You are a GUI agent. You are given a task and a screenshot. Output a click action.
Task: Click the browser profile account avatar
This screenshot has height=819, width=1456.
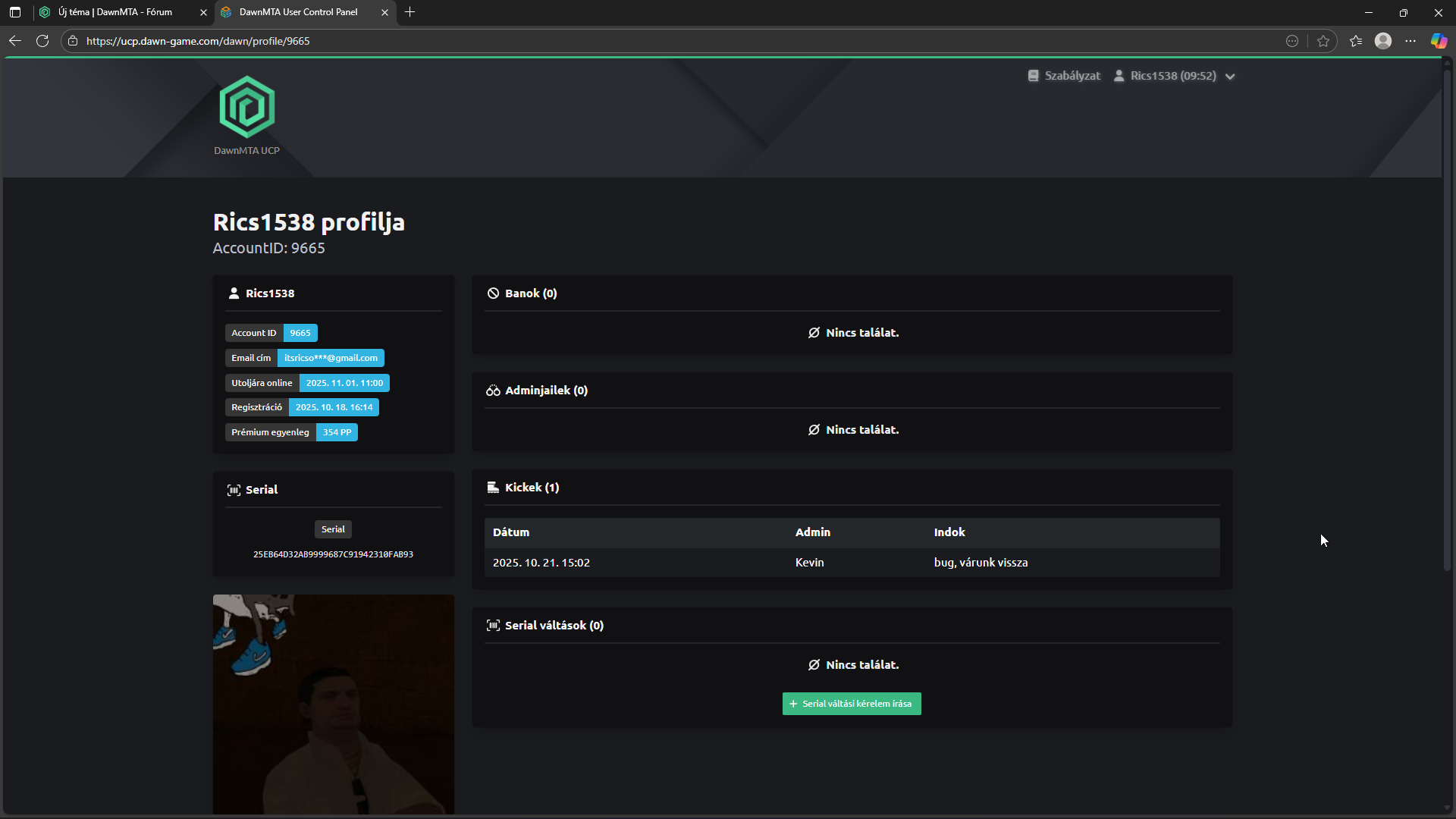[x=1383, y=40]
